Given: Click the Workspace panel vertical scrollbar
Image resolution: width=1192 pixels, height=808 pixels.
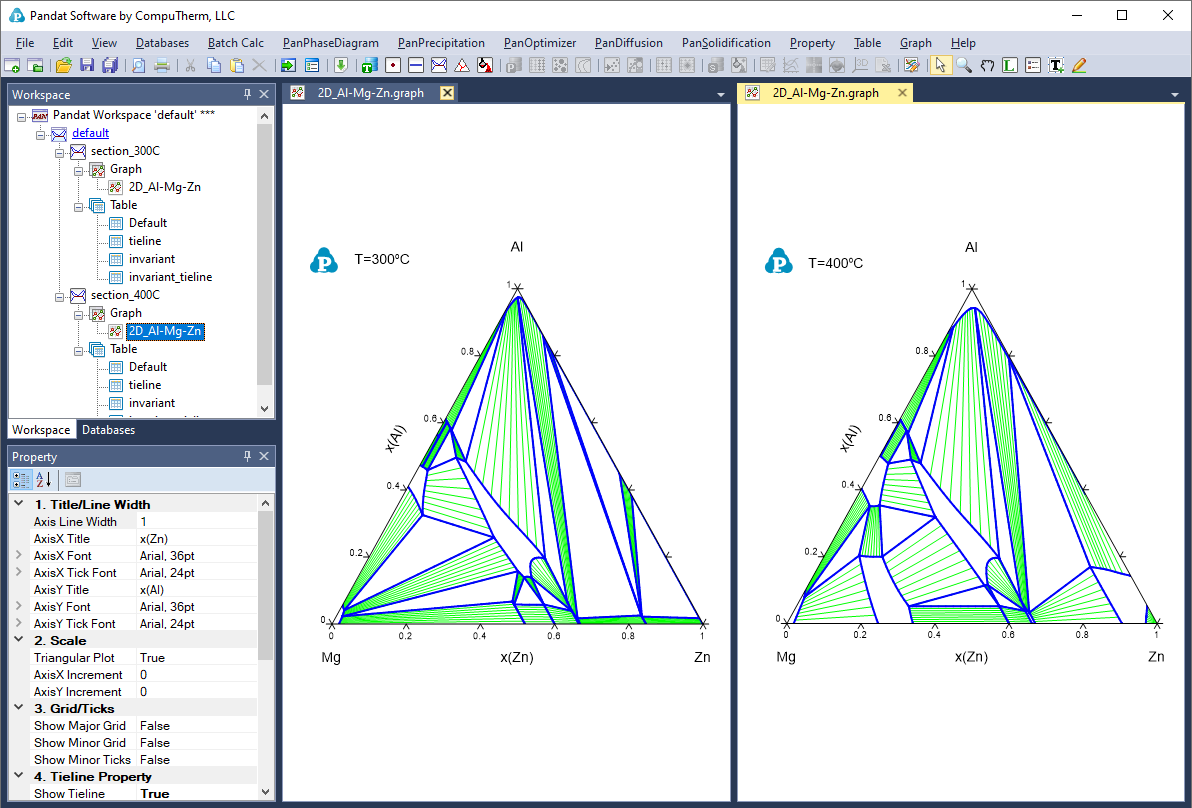Looking at the screenshot, I should (x=265, y=250).
